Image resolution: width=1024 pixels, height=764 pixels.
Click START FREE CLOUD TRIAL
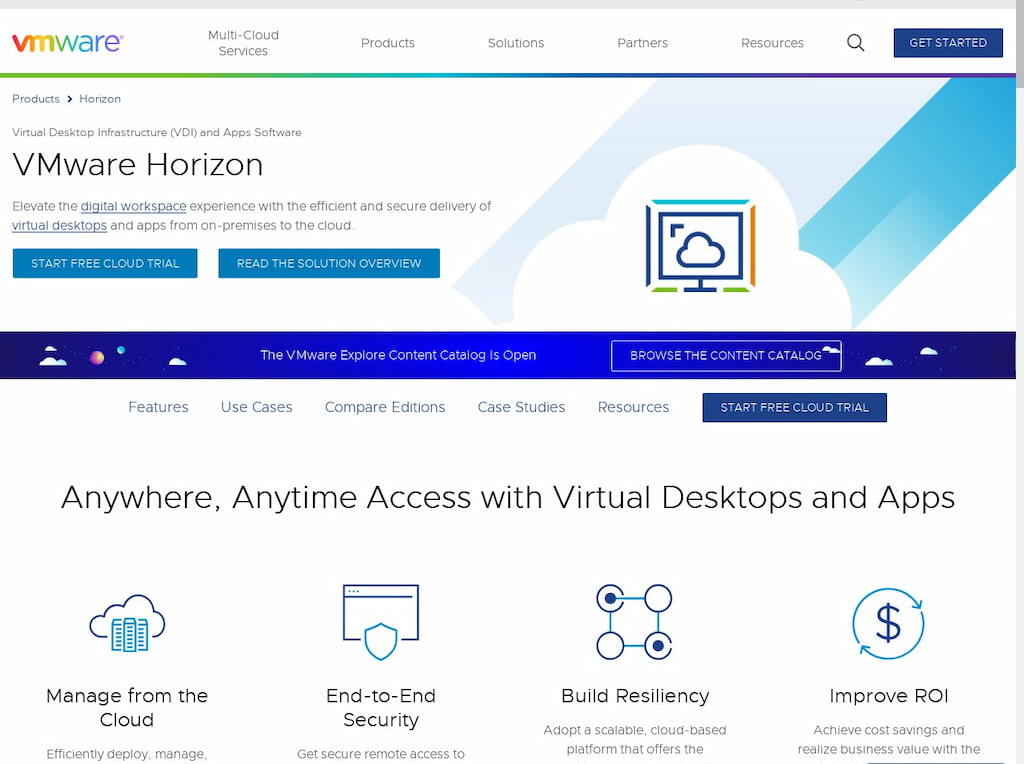point(104,263)
